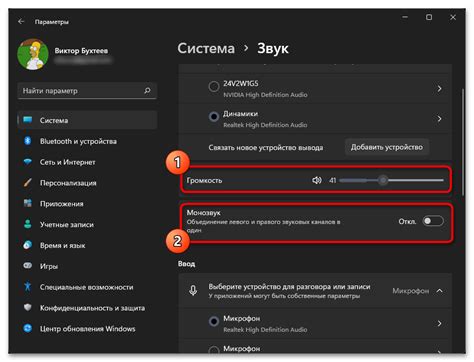Minimize the Параметры window

point(405,17)
